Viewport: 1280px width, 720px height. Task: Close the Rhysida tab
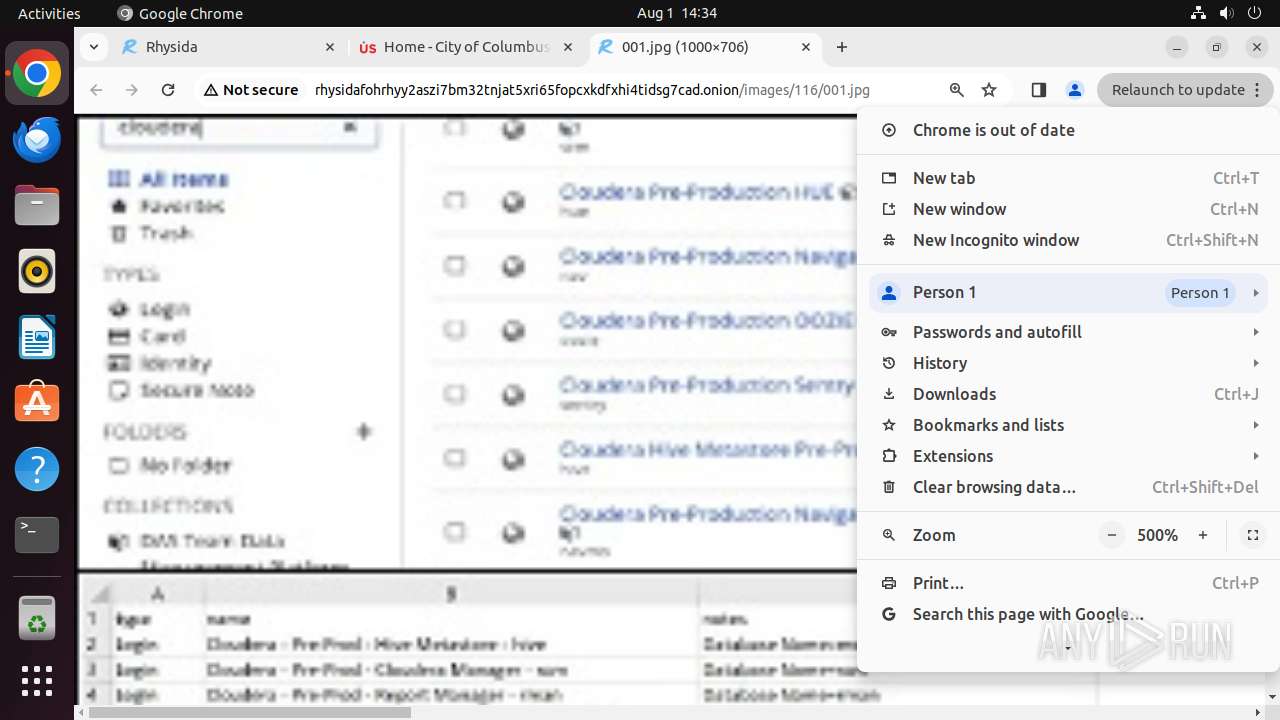pyautogui.click(x=331, y=47)
